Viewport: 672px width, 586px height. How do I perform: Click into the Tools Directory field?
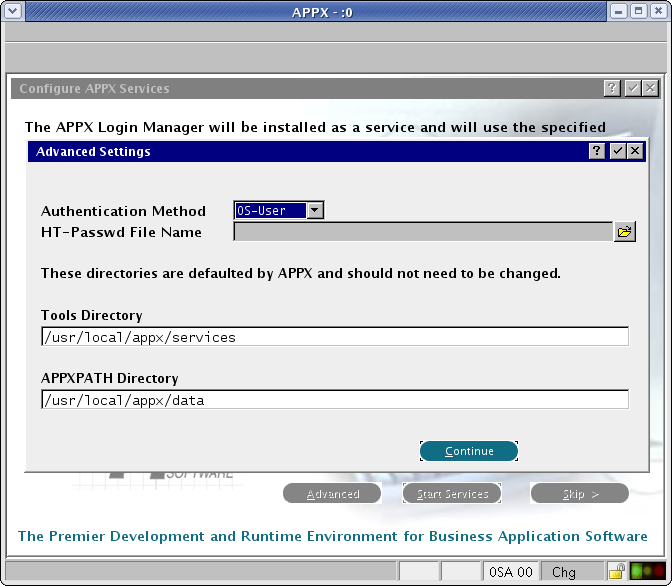(334, 337)
